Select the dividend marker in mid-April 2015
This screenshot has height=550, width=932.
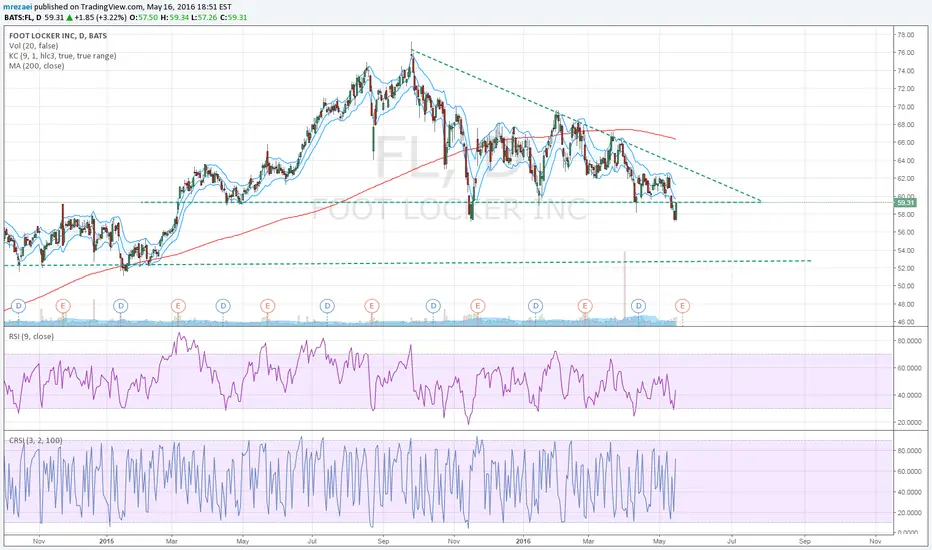click(x=223, y=306)
